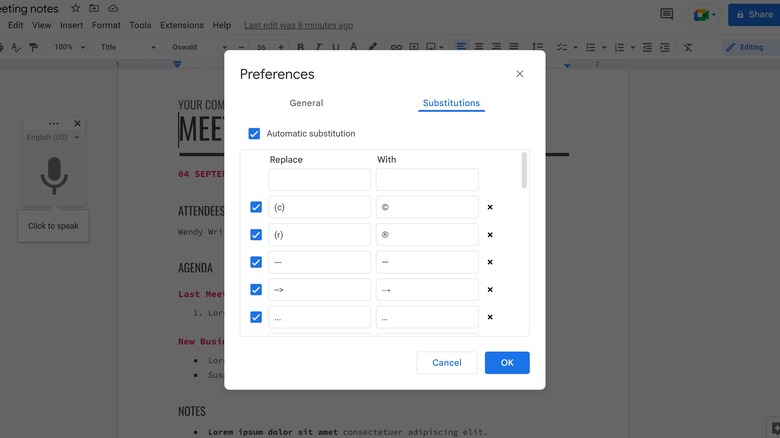Screen dimensions: 780x438
Task: Click the bulleted list icon
Action: click(590, 47)
